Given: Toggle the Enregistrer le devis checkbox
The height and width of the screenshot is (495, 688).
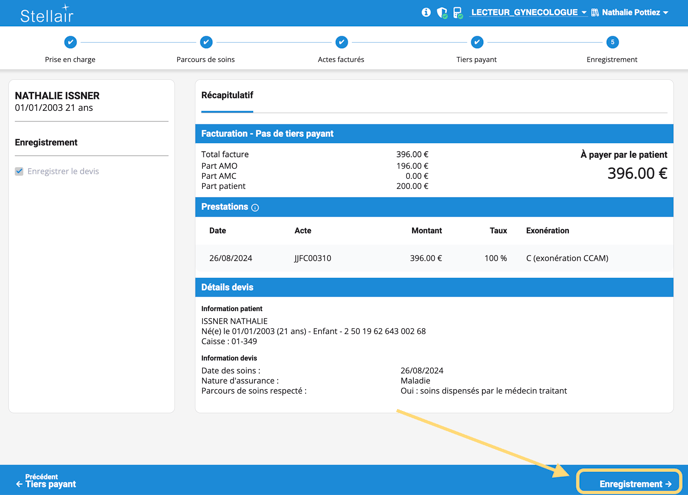Looking at the screenshot, I should 19,171.
